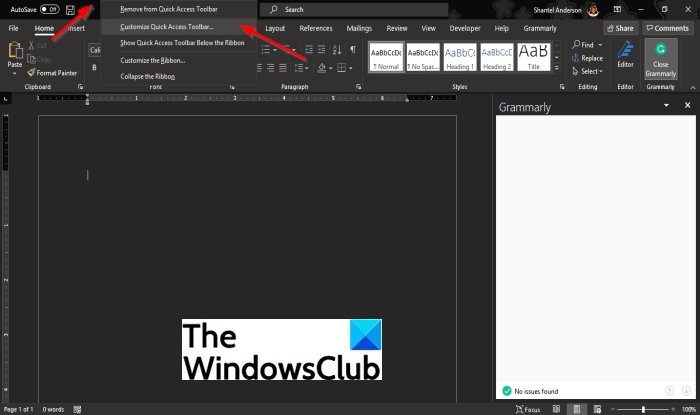Open the References ribbon tab
The image size is (700, 415).
tap(316, 28)
